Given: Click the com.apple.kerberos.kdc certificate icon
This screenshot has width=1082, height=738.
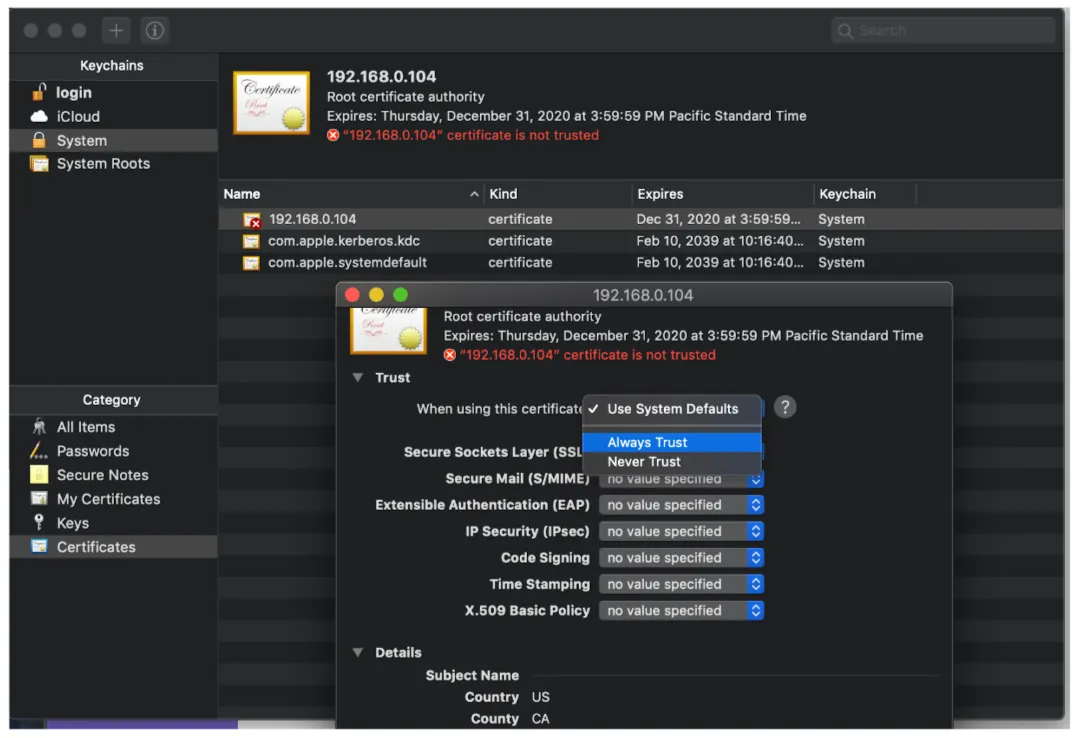Looking at the screenshot, I should point(251,242).
